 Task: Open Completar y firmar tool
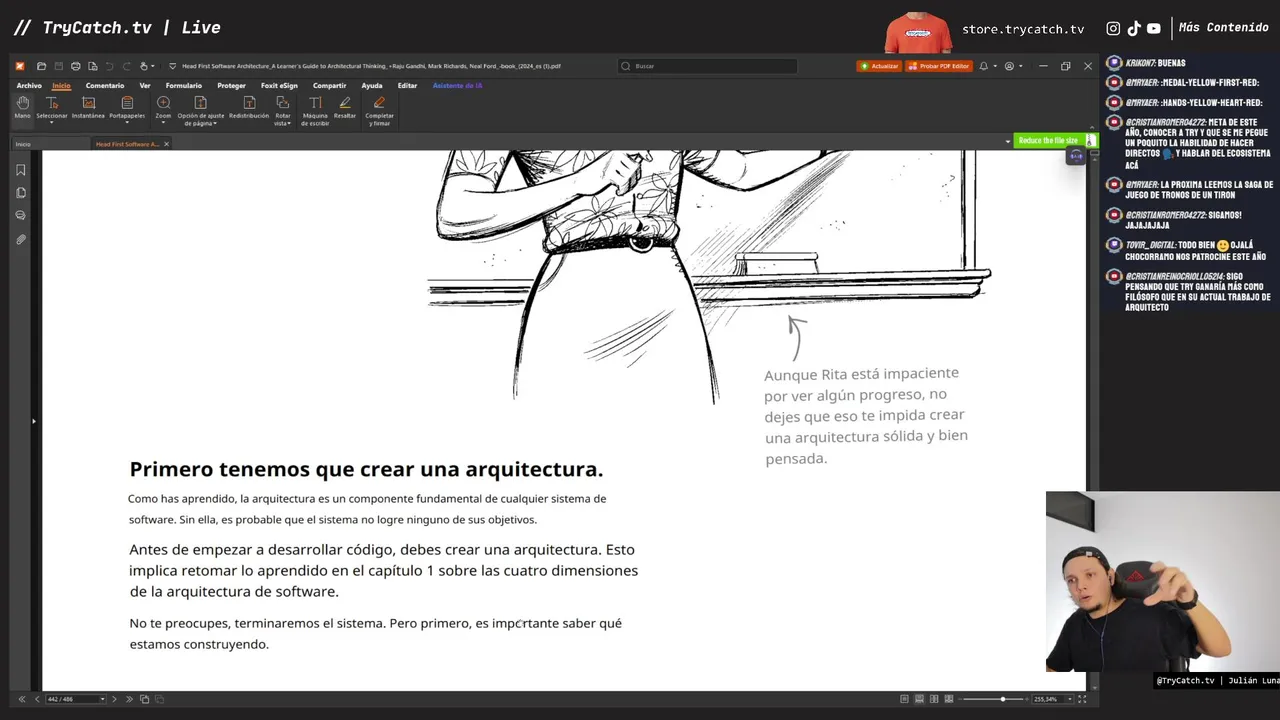tap(379, 111)
